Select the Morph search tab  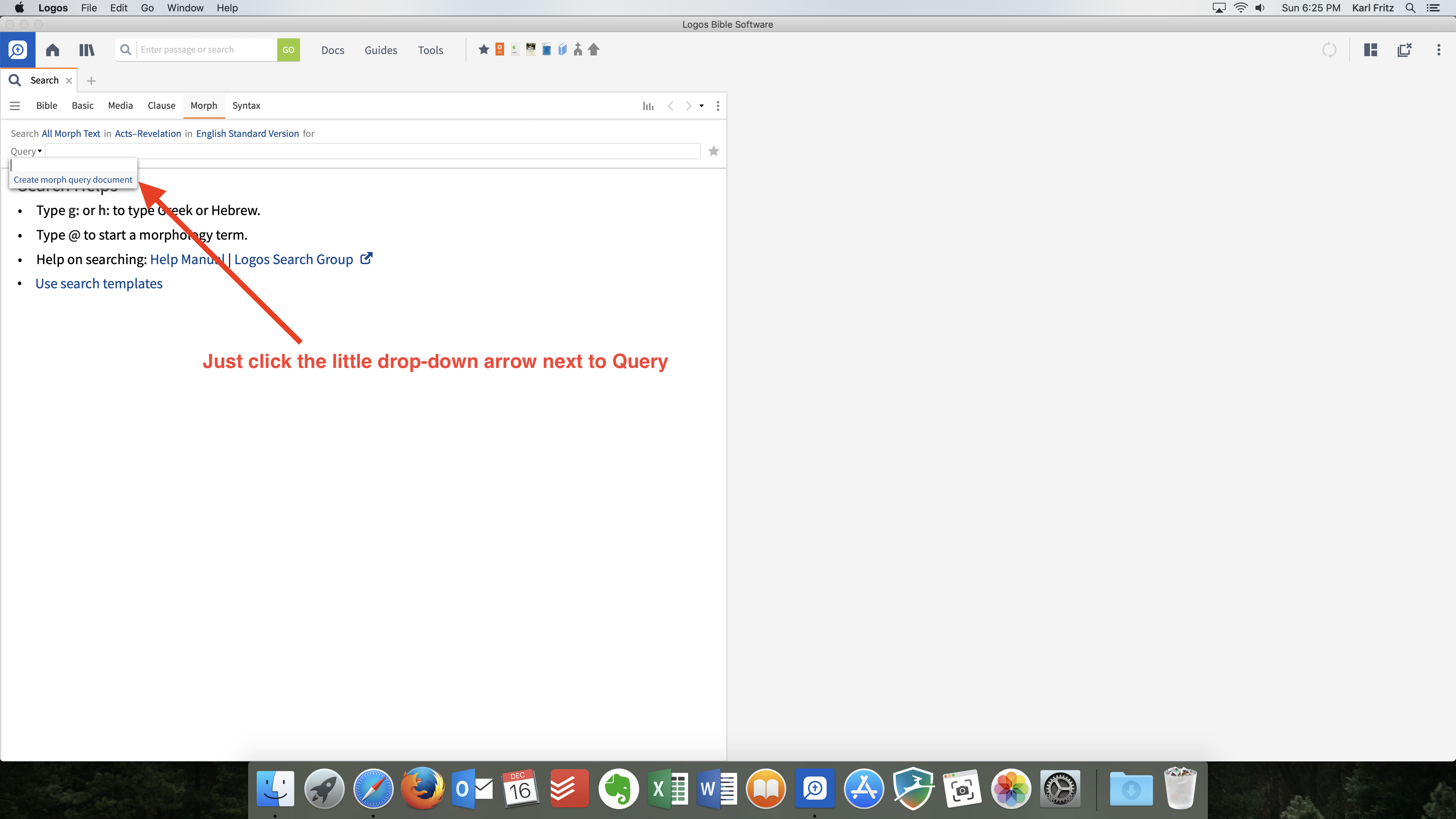(204, 106)
